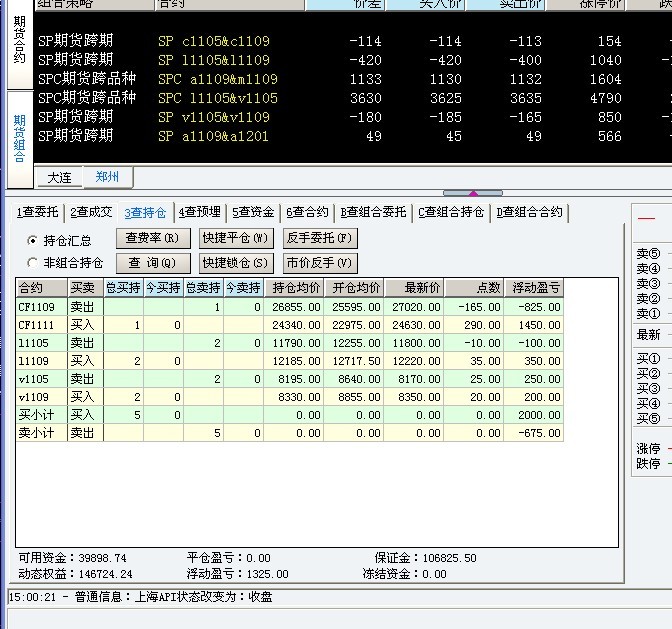Viewport: 672px width, 629px height.
Task: Select the SP a1109&a1201 combination row
Action: coord(353,136)
